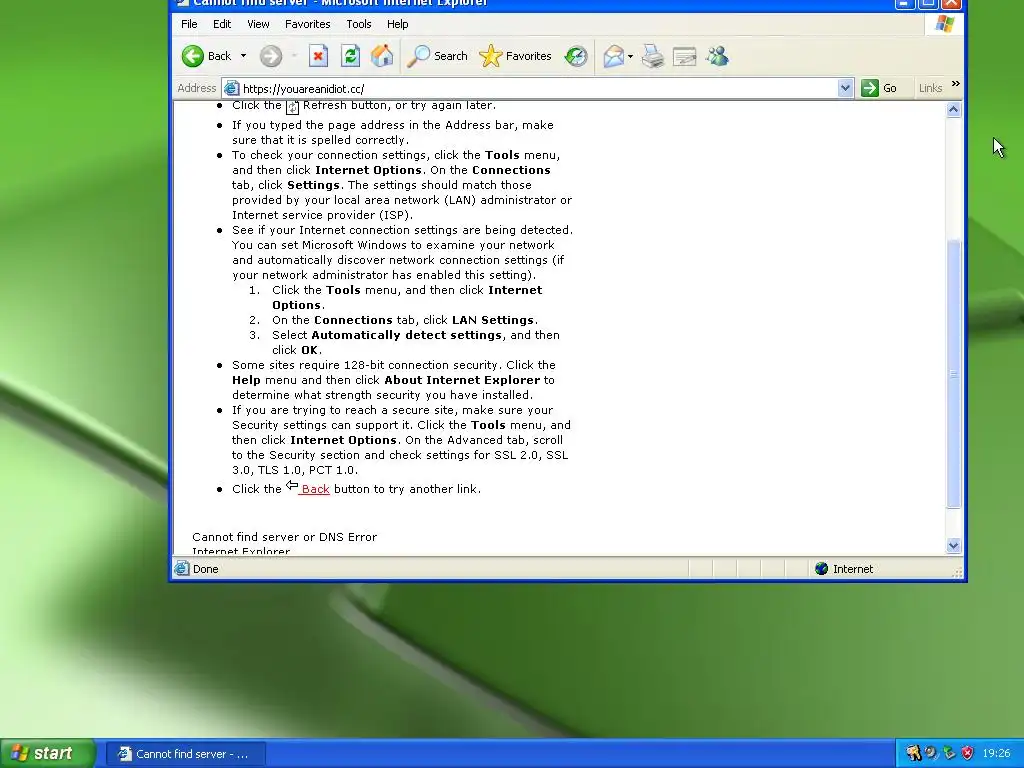
Task: Open the File menu
Action: pos(189,24)
